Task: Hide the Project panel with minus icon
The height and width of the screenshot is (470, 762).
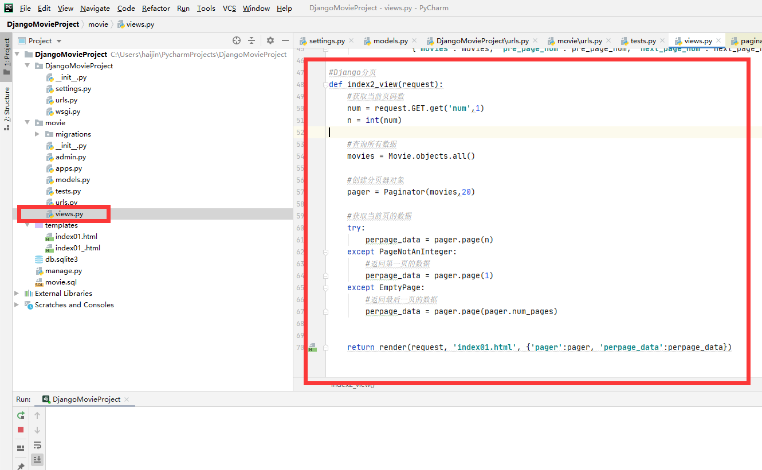Action: [285, 40]
